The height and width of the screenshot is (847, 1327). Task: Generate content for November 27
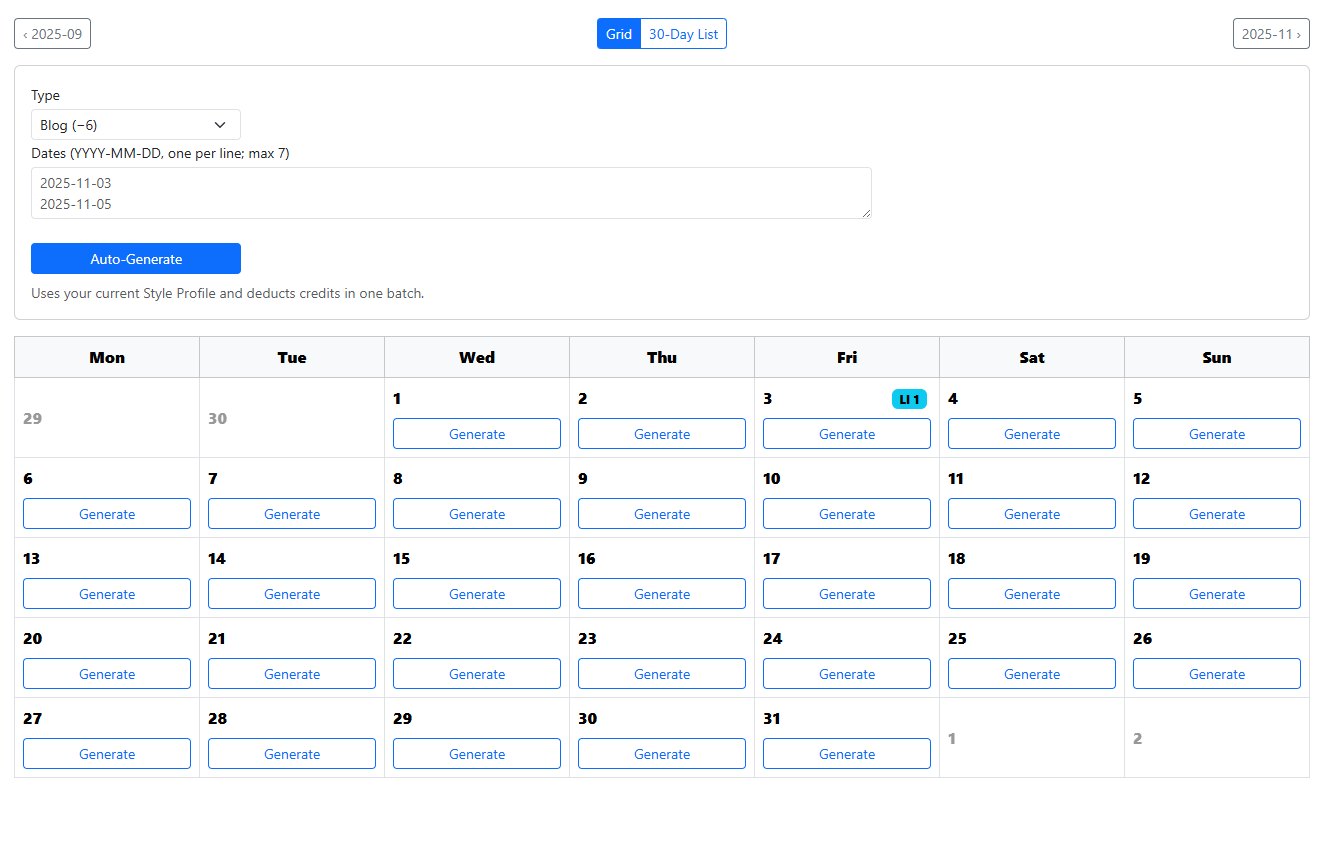106,753
